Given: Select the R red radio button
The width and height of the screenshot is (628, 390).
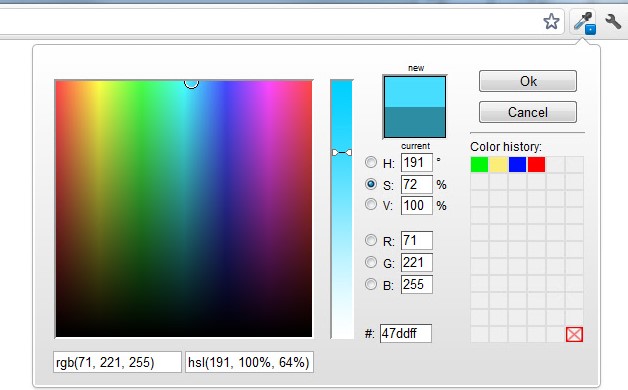Looking at the screenshot, I should [x=371, y=240].
